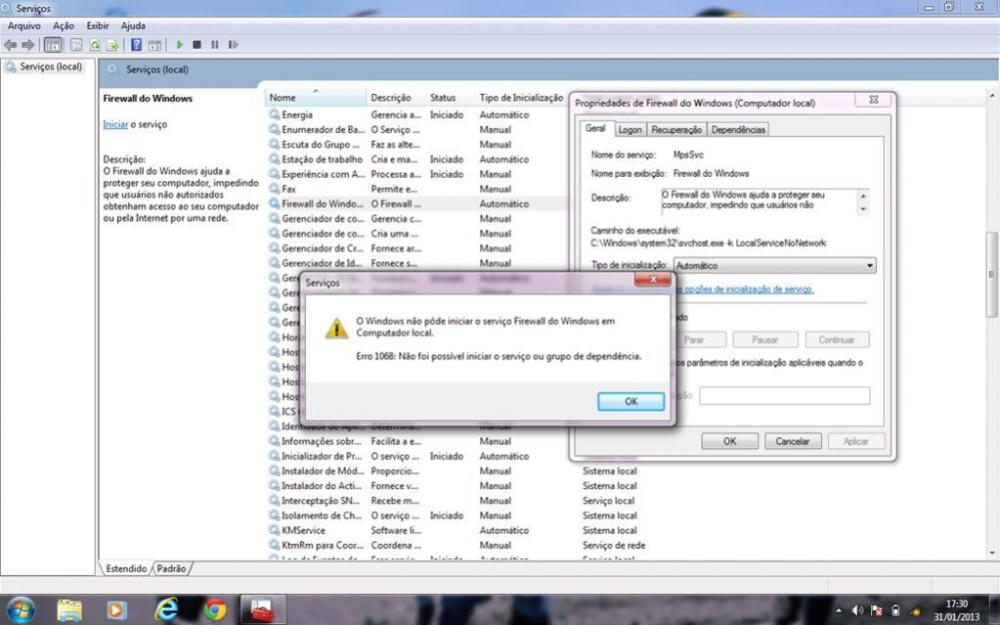Click the startup parameters input field
1000x625 pixels.
tap(784, 395)
